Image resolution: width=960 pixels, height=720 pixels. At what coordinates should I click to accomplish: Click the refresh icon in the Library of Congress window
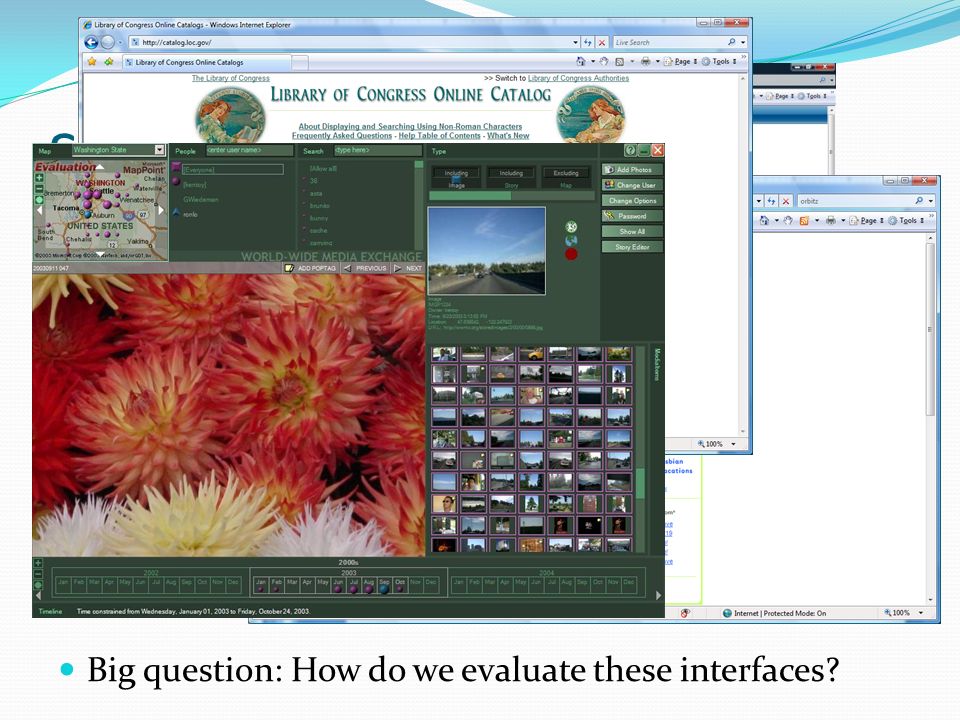(588, 42)
